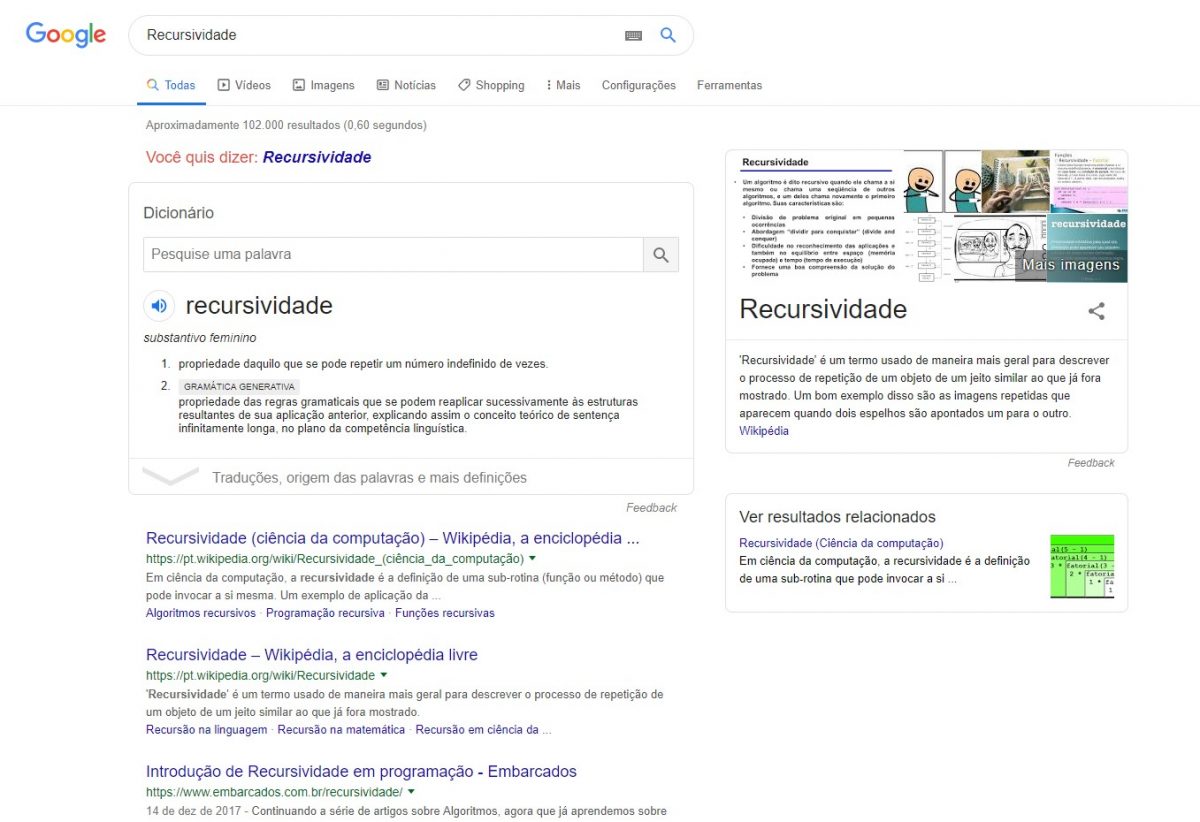Click the Ver resultados relacionados heading
Image resolution: width=1200 pixels, height=822 pixels.
click(837, 517)
